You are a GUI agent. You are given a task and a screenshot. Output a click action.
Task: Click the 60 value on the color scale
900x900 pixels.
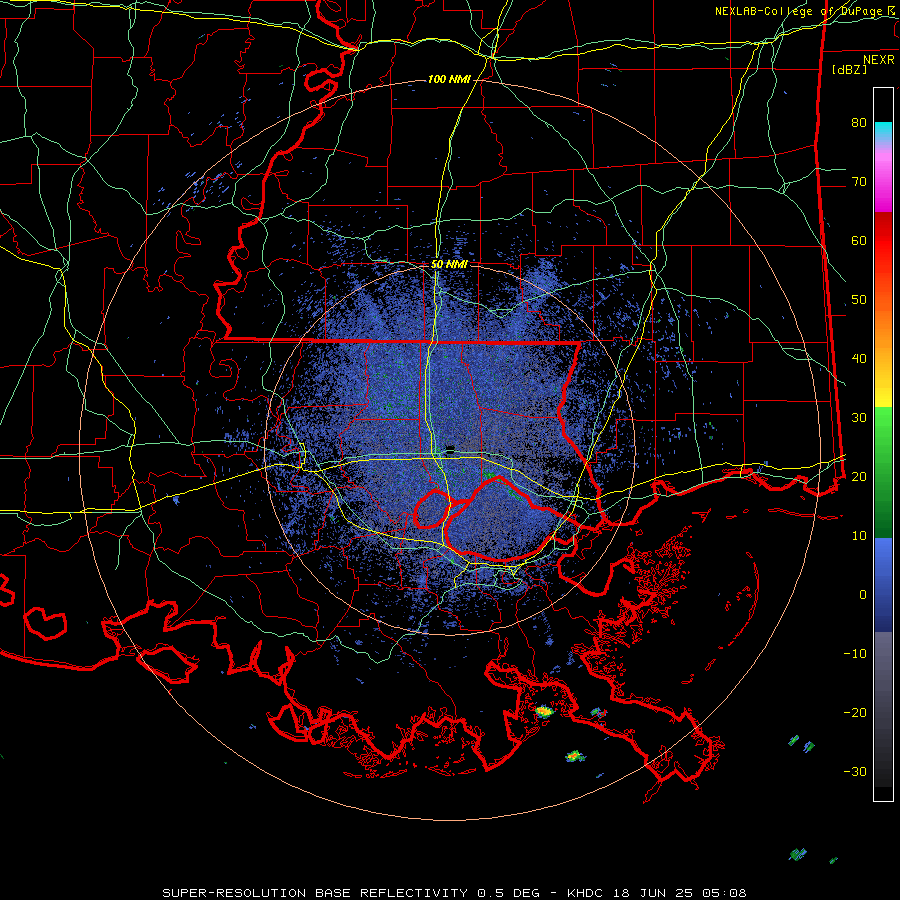point(859,240)
